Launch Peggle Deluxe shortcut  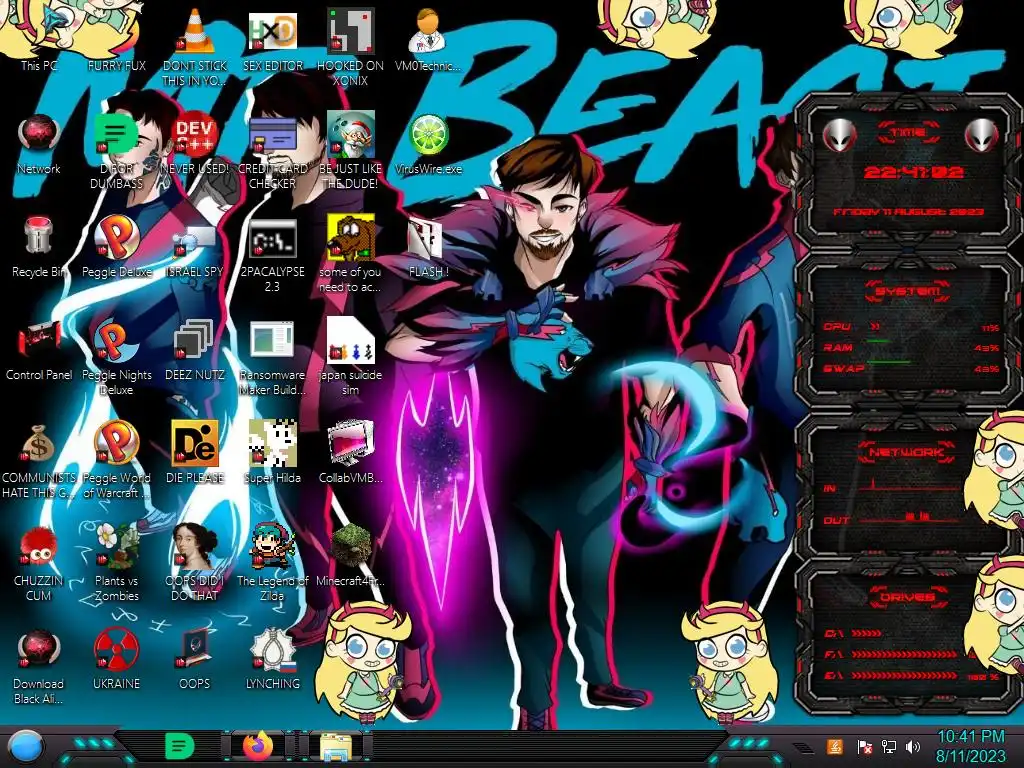click(x=117, y=247)
